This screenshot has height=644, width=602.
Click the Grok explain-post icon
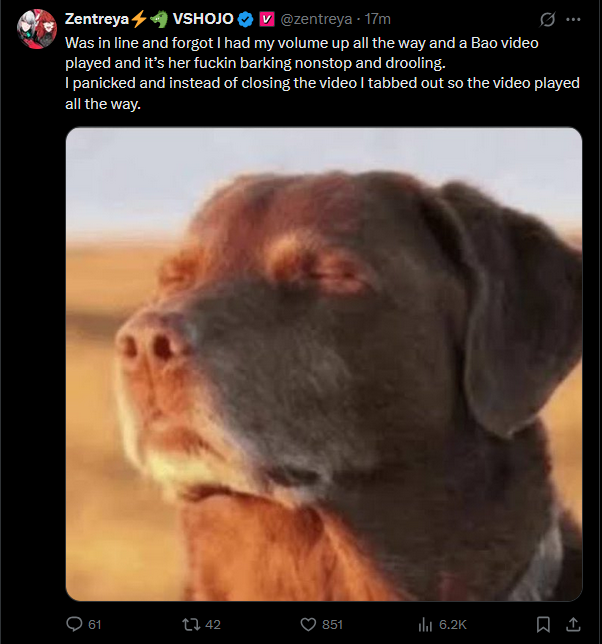[547, 19]
